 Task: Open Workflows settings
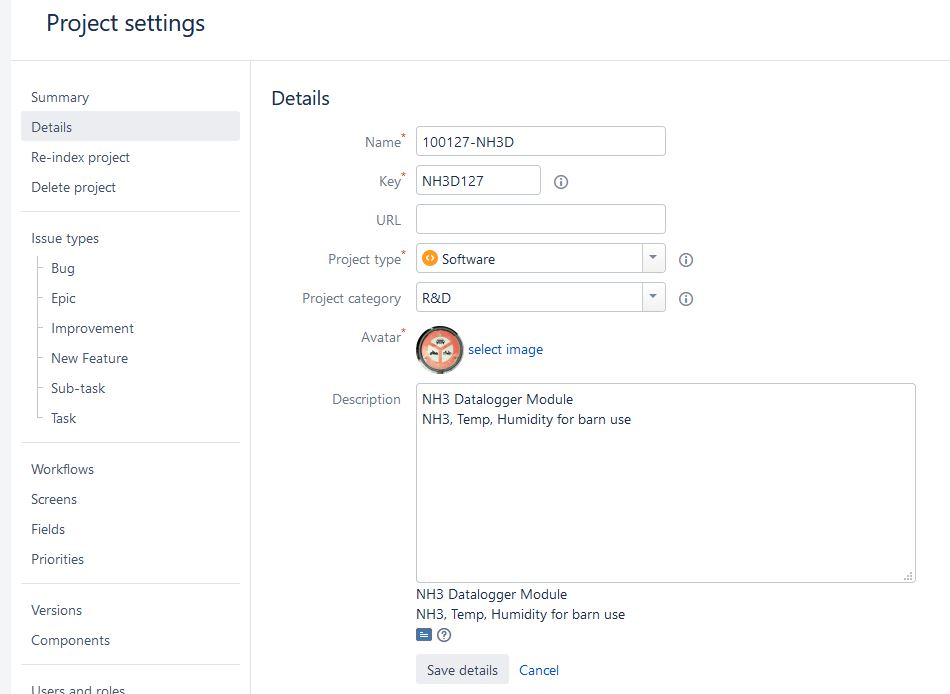[62, 469]
